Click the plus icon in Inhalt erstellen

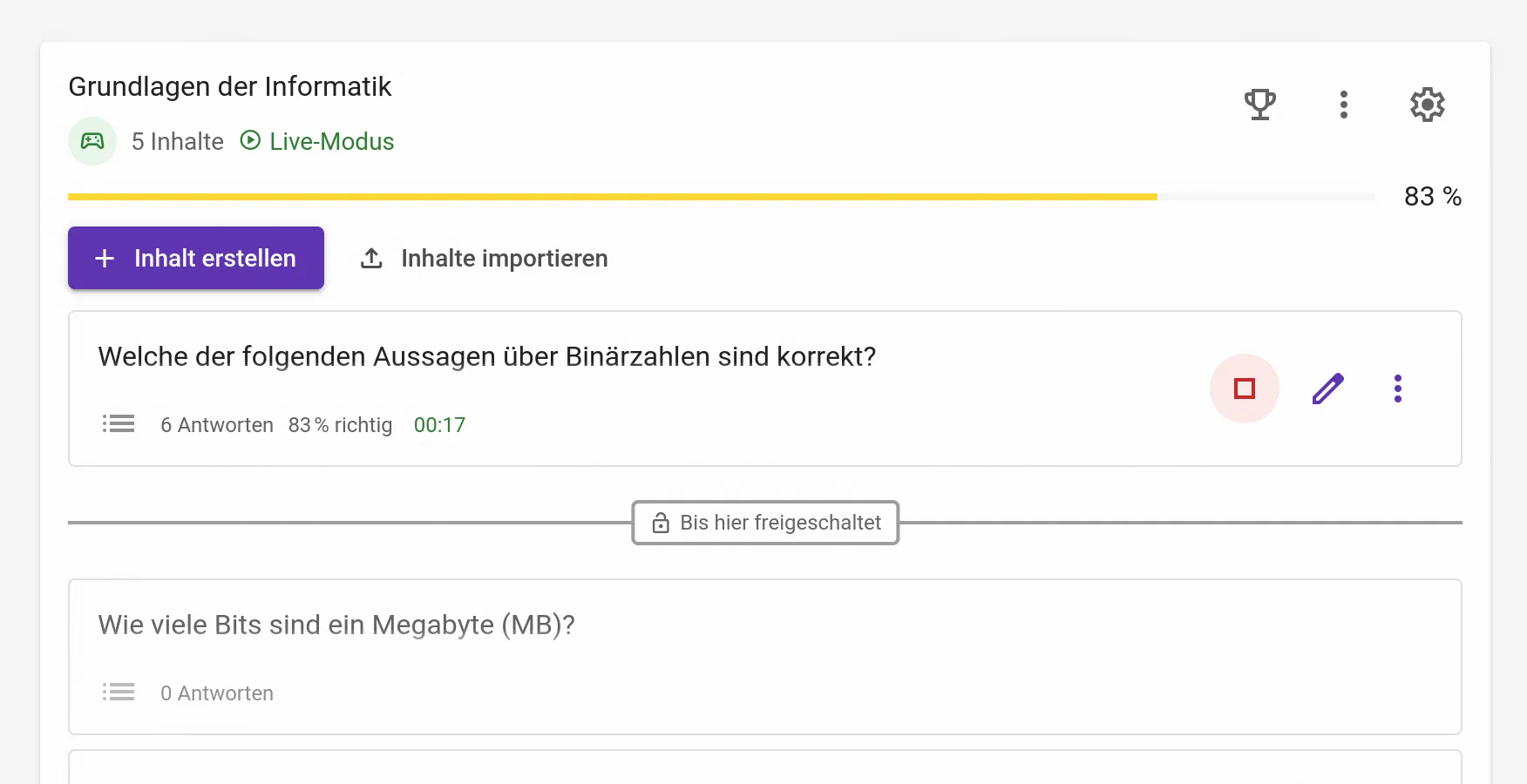[105, 259]
